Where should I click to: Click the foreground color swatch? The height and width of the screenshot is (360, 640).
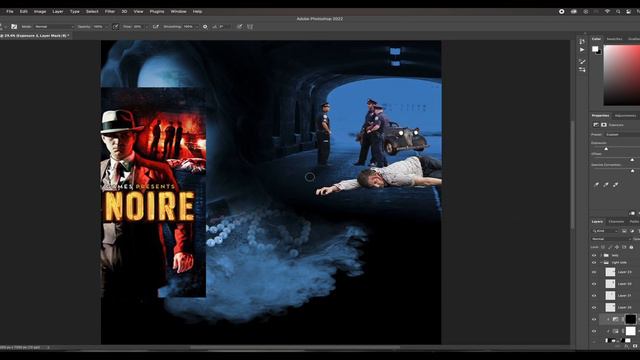tap(595, 49)
